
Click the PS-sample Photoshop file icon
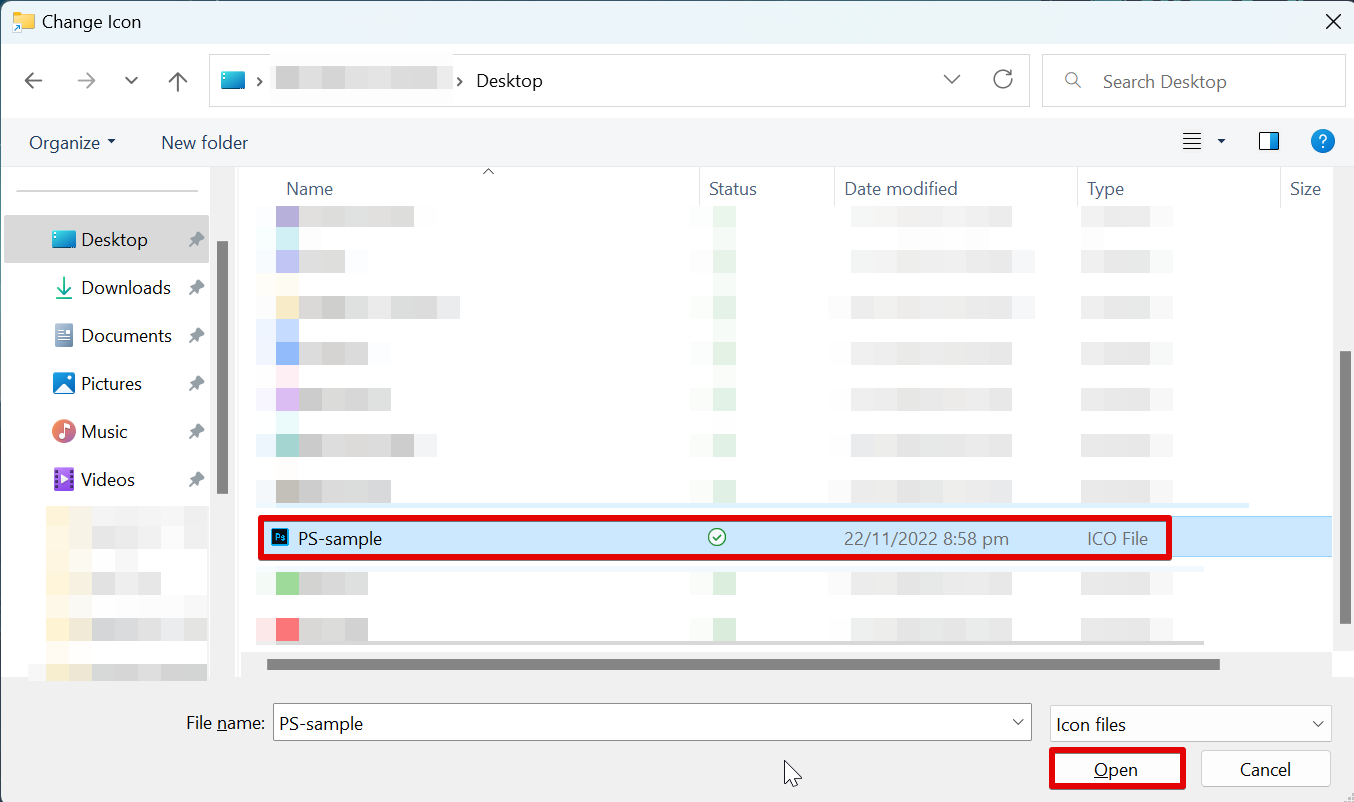pyautogui.click(x=280, y=538)
